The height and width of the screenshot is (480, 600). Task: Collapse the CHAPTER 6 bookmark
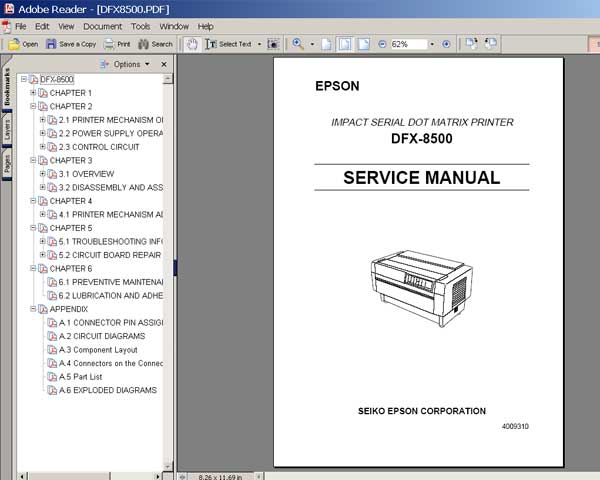(33, 268)
